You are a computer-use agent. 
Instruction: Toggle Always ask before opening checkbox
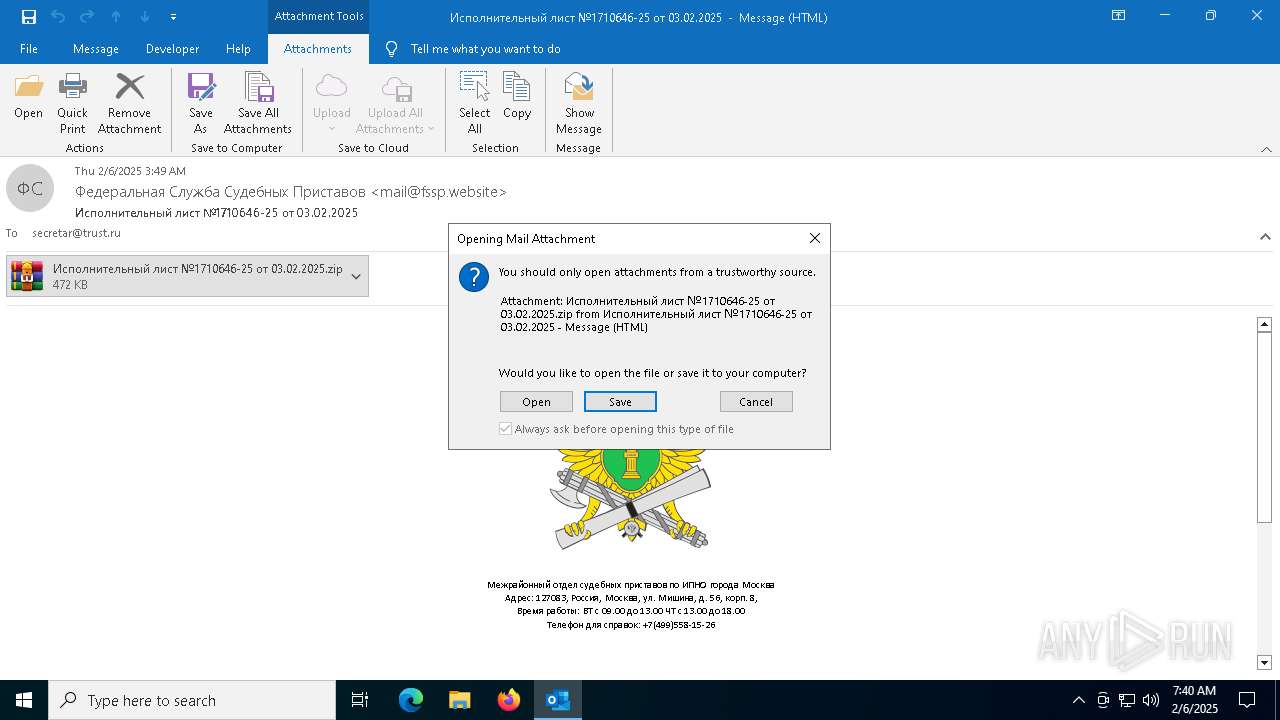click(x=506, y=429)
